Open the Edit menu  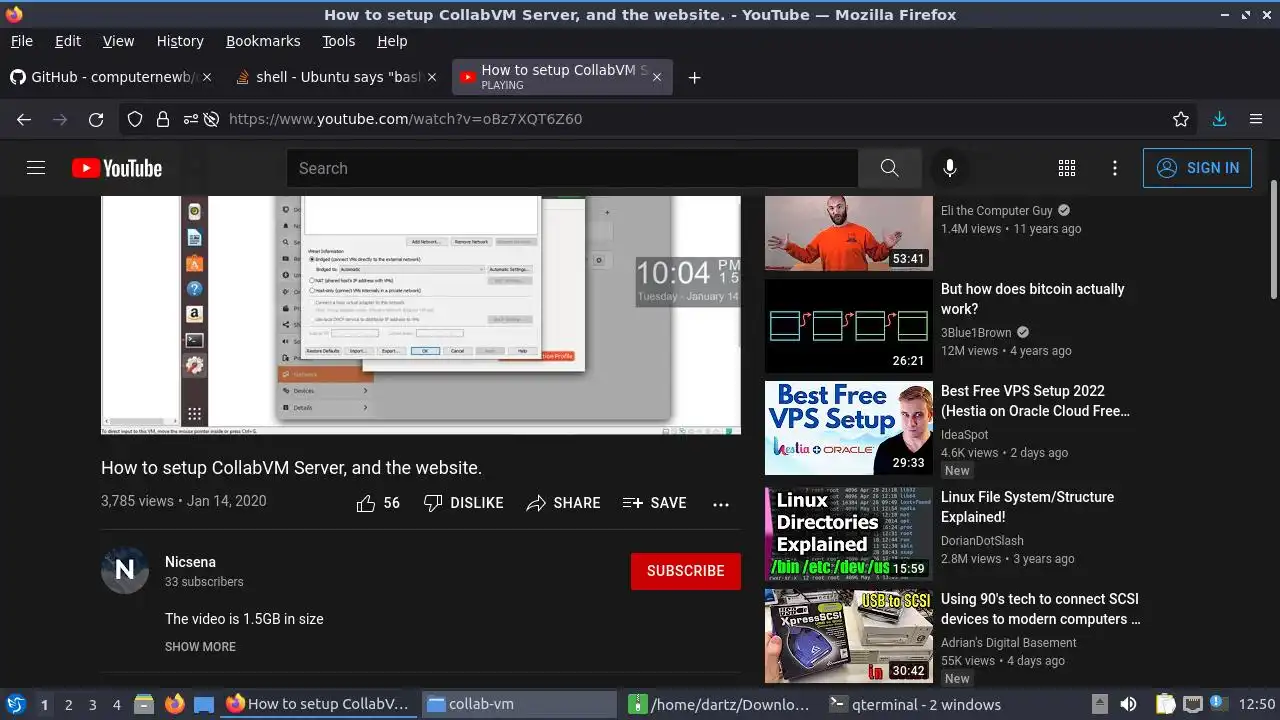(68, 41)
